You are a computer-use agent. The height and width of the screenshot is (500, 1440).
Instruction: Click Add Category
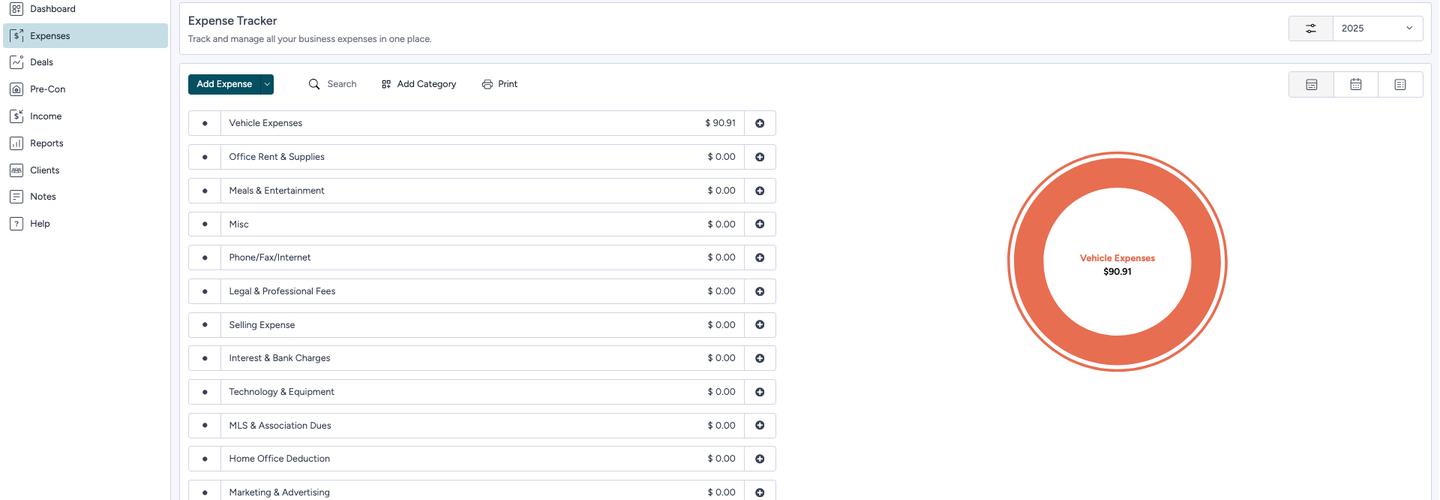tap(418, 84)
